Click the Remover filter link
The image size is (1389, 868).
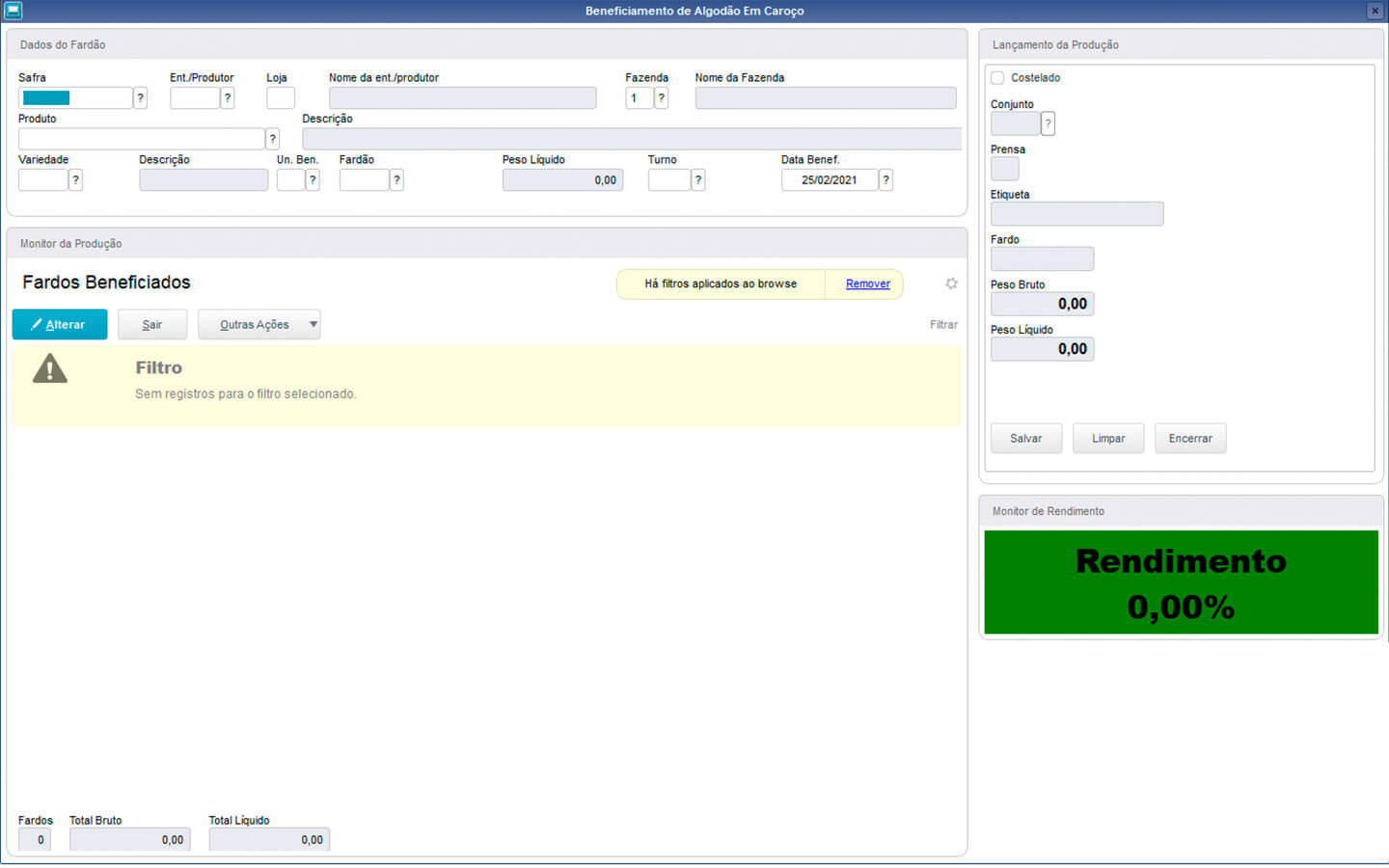coord(867,284)
